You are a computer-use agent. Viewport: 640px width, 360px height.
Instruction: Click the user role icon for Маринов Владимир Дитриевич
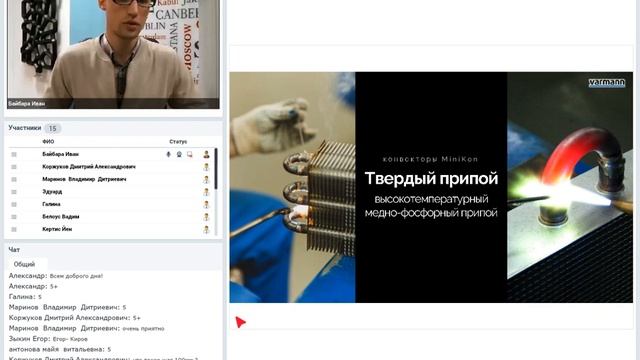click(206, 179)
